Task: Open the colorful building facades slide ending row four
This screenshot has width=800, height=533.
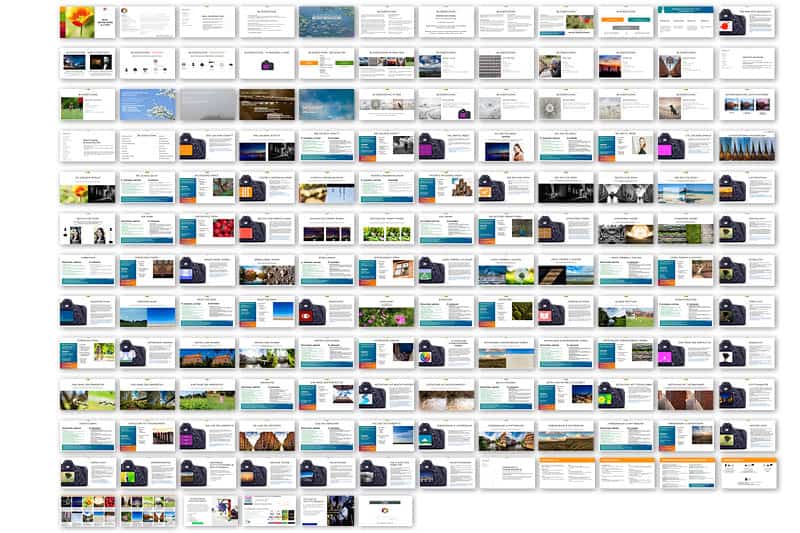Action: pyautogui.click(x=746, y=147)
